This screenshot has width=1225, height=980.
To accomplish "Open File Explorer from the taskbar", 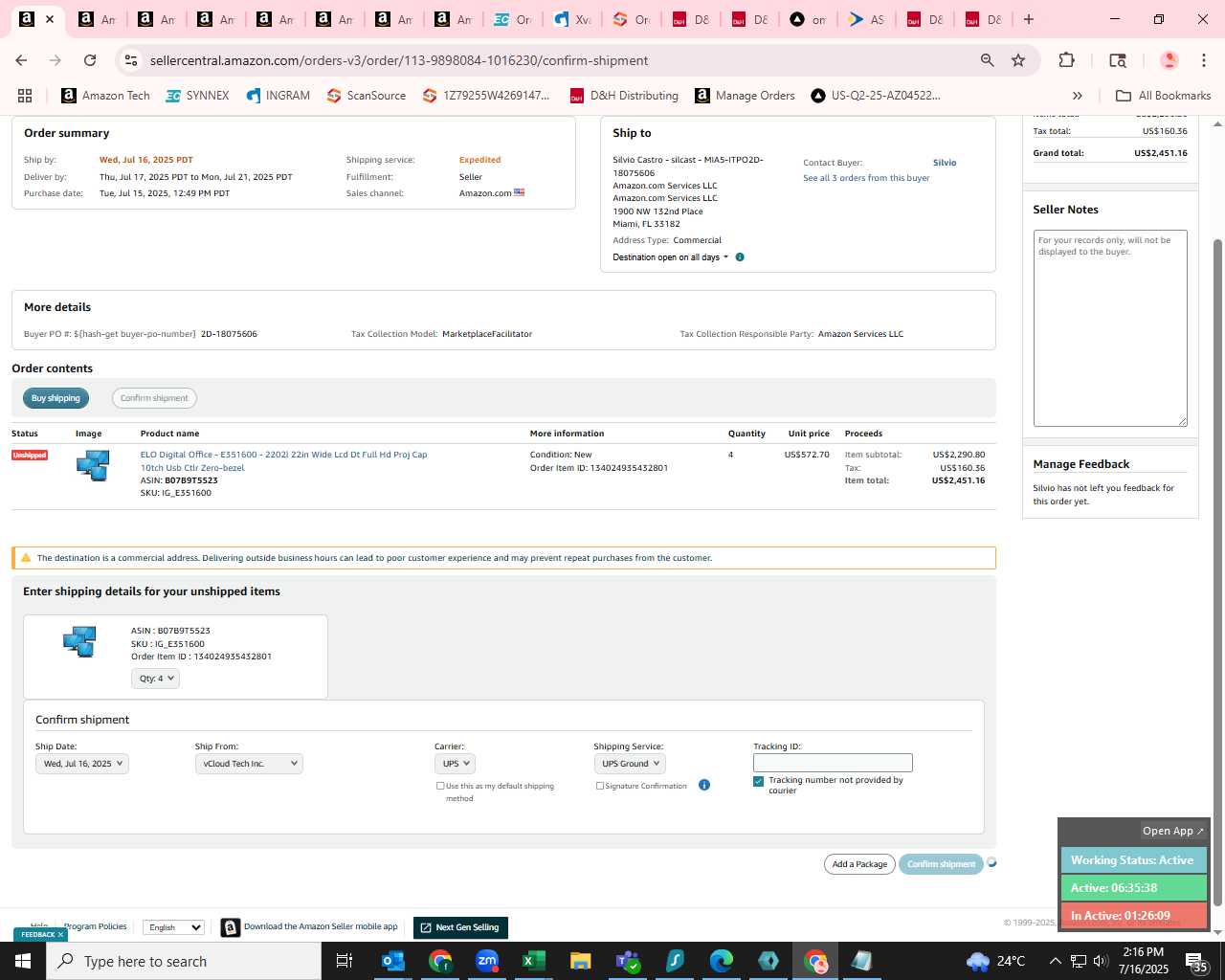I will [x=581, y=961].
